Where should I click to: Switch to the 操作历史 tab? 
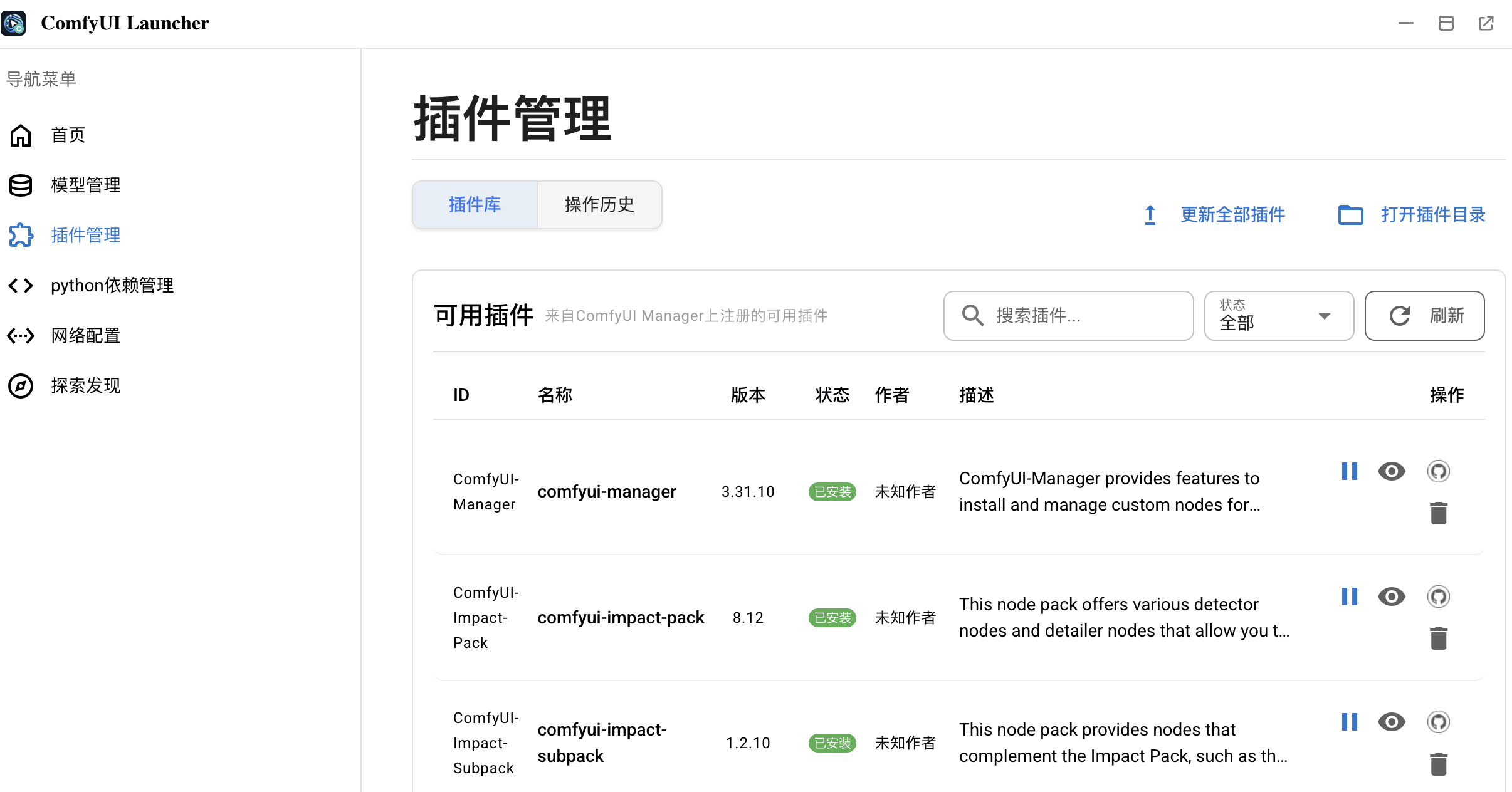(599, 204)
